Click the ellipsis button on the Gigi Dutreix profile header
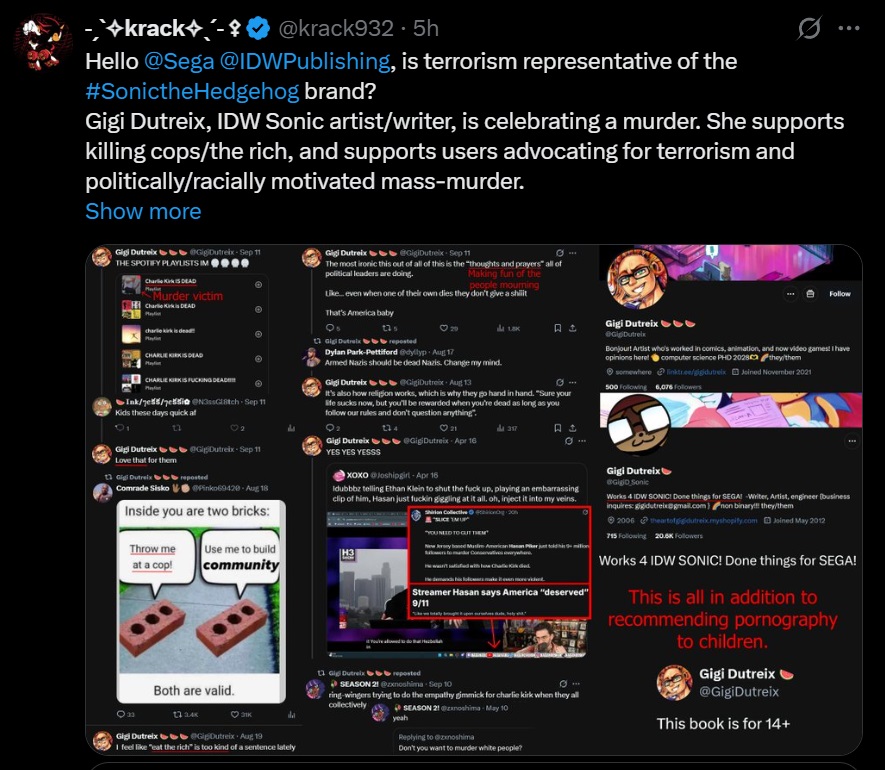885x770 pixels. (x=790, y=294)
